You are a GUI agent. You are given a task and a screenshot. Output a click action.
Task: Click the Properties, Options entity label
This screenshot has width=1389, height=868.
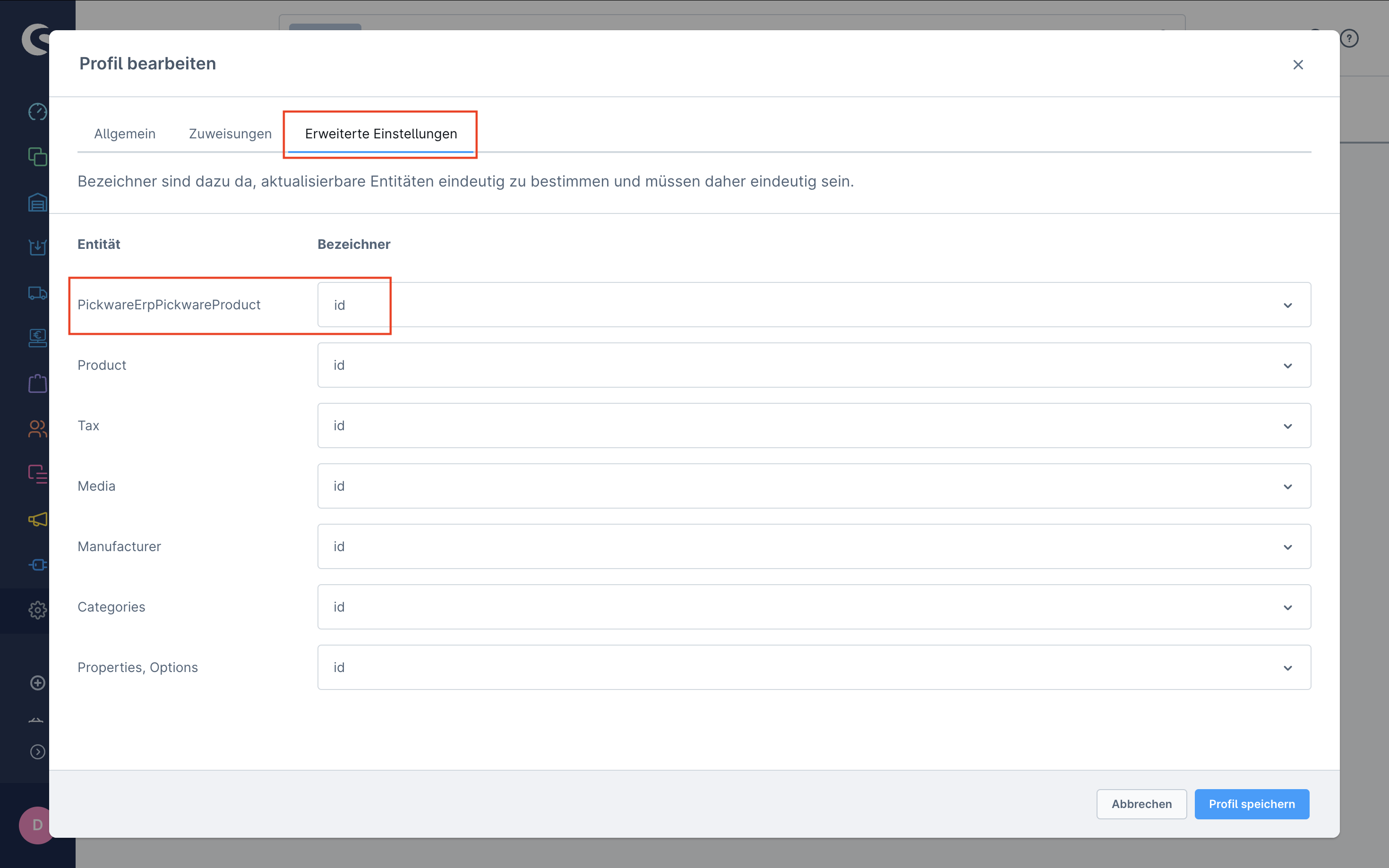[138, 667]
